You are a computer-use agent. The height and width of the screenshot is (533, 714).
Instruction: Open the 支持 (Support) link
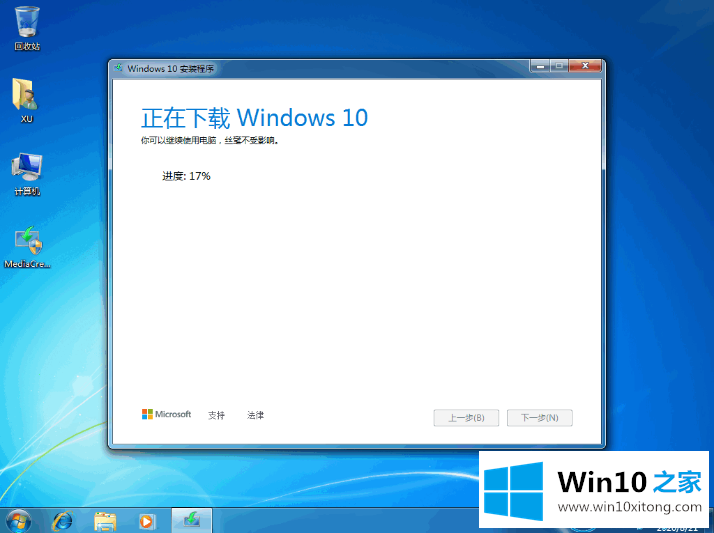pos(216,415)
